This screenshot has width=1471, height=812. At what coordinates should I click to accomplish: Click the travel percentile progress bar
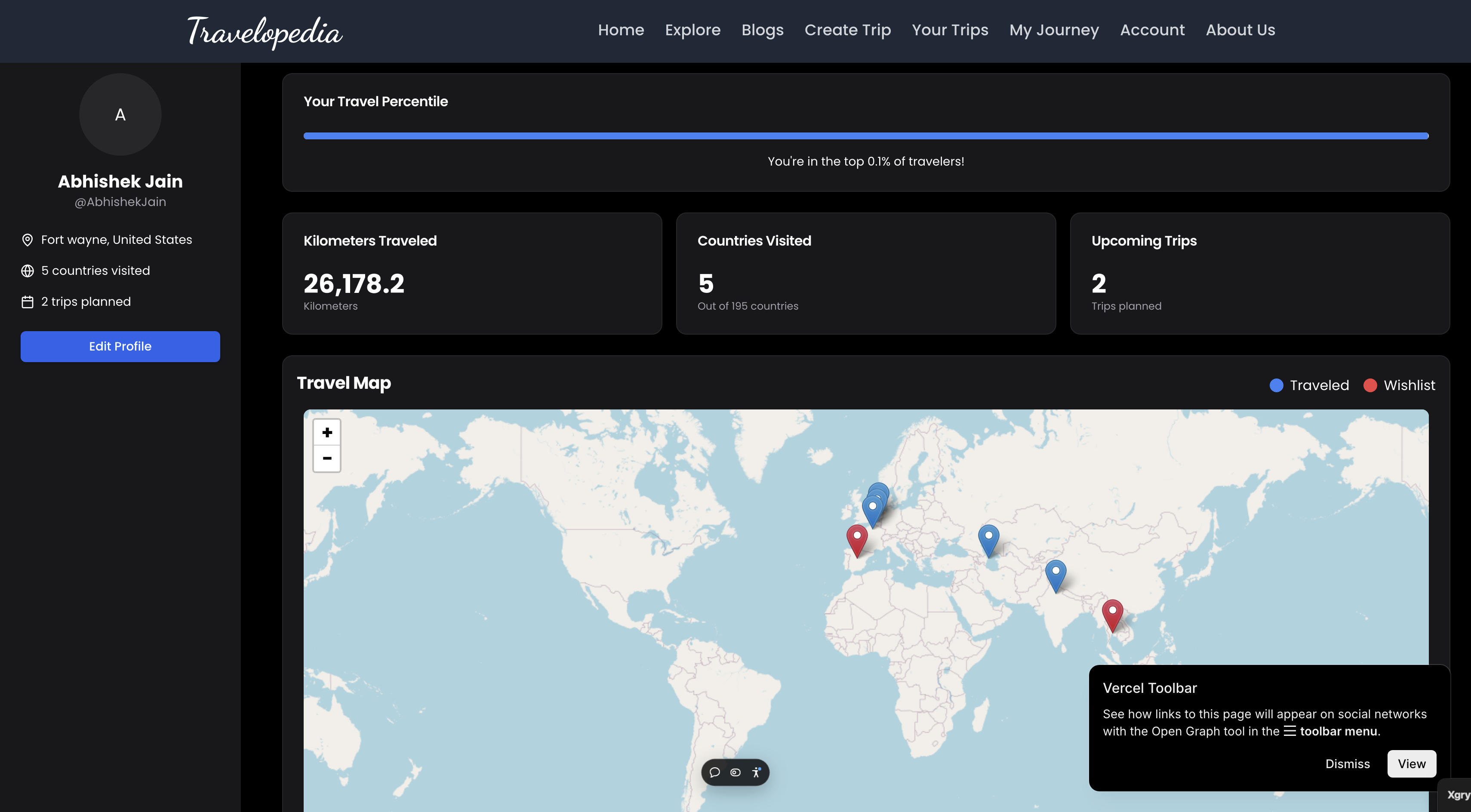(x=866, y=136)
